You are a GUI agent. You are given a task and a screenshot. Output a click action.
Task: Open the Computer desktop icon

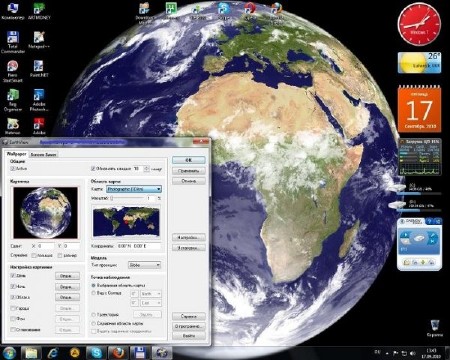pyautogui.click(x=13, y=11)
